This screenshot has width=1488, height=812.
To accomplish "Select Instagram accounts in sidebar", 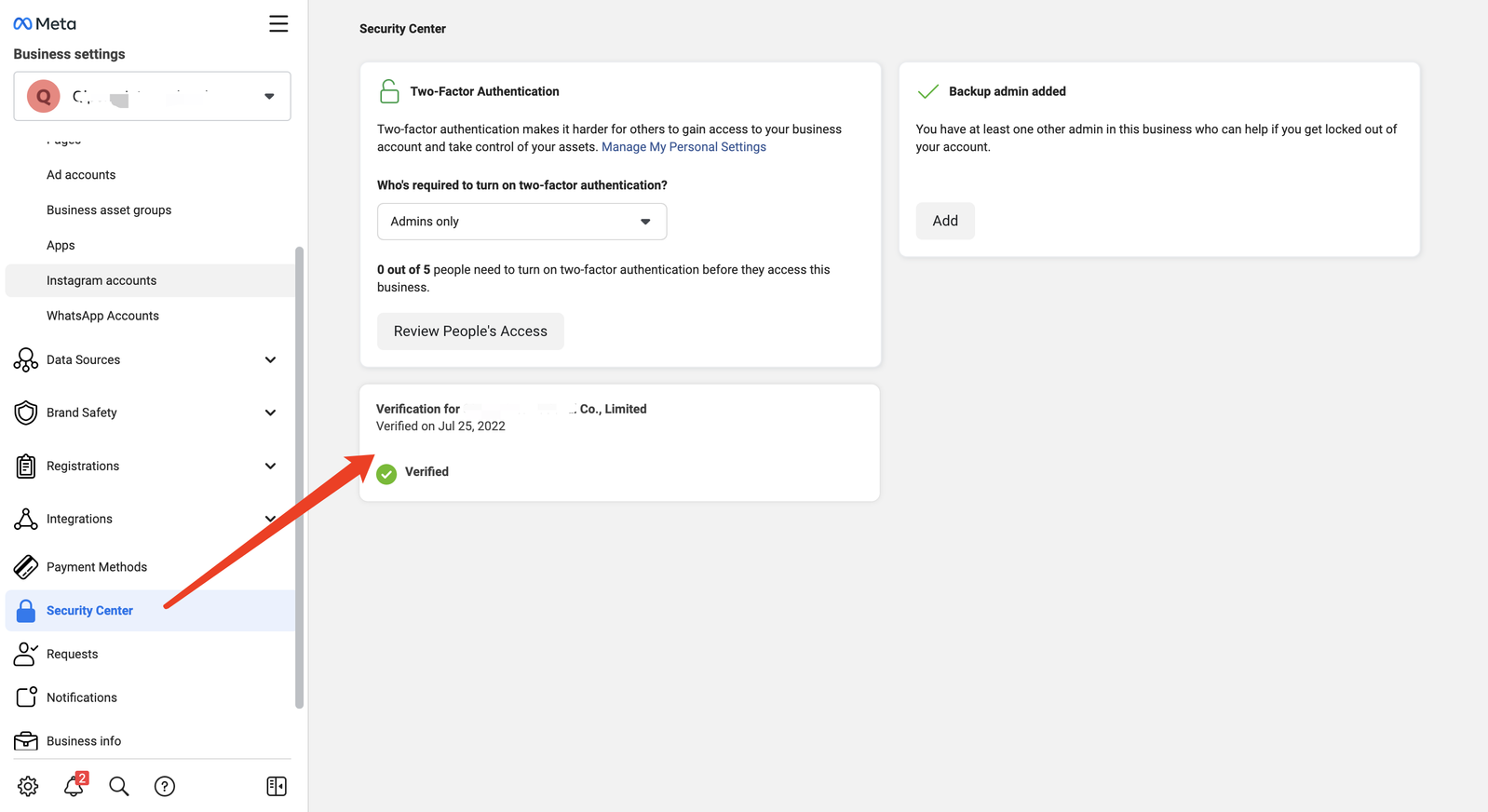I will click(x=101, y=280).
